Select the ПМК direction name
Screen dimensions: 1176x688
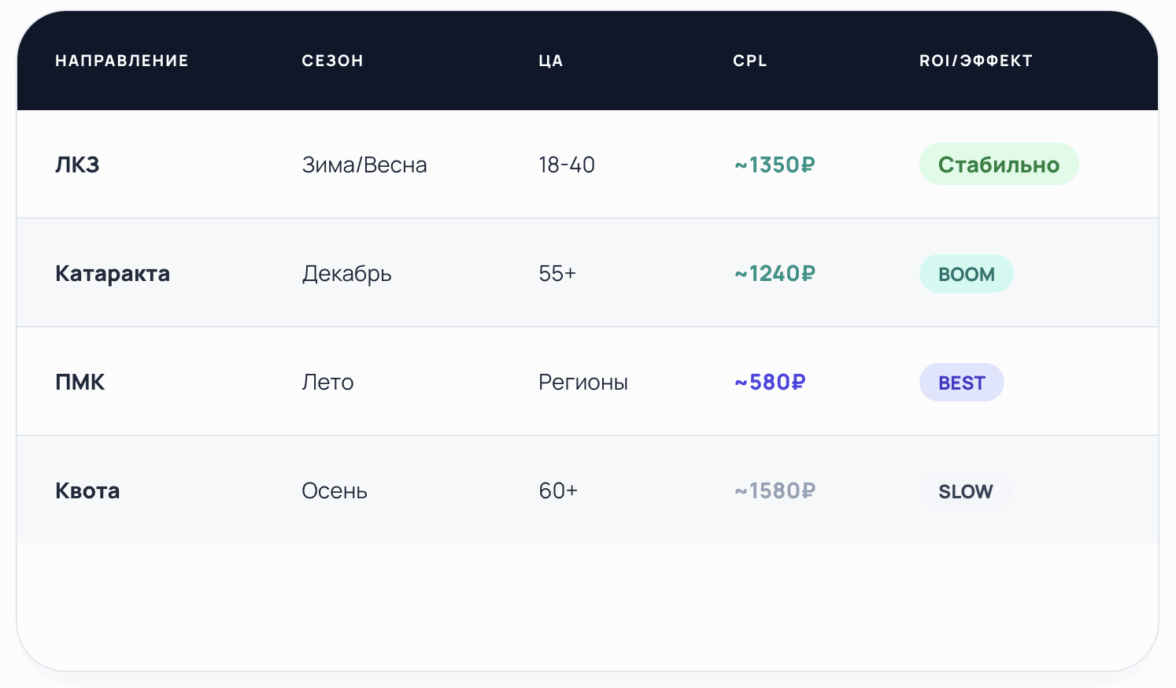point(80,383)
